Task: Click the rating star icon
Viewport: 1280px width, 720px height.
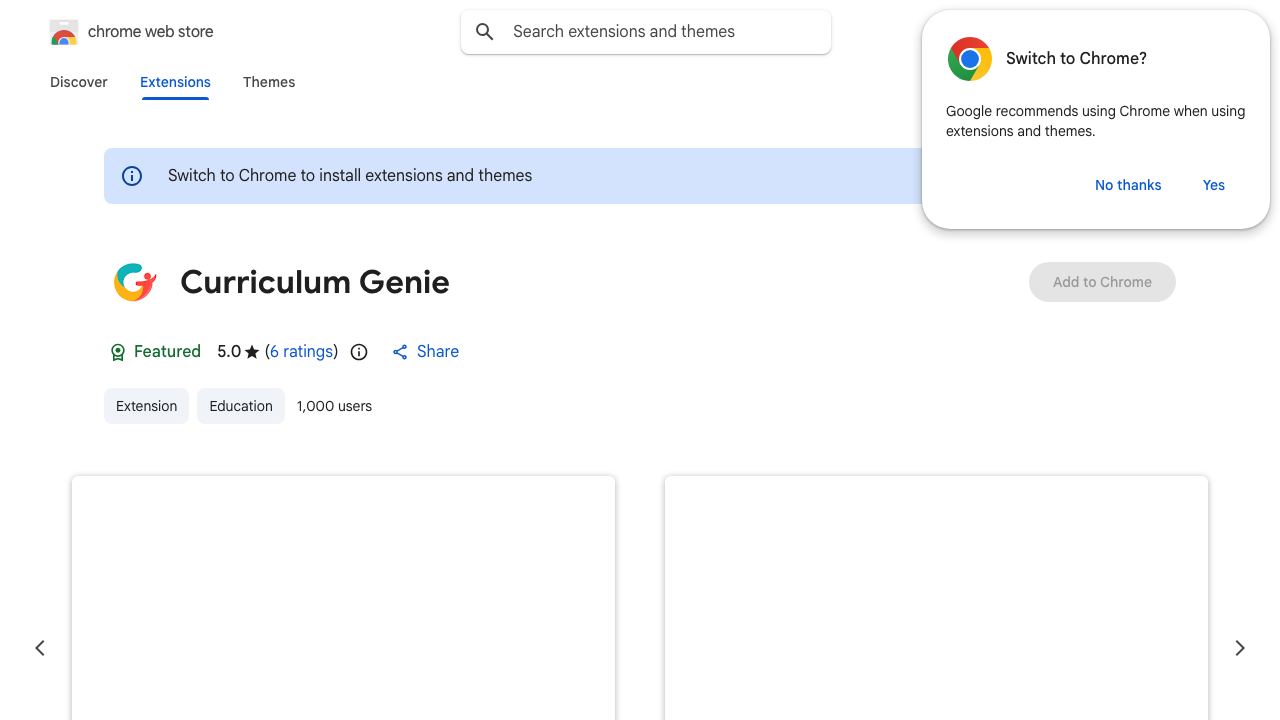Action: point(252,352)
